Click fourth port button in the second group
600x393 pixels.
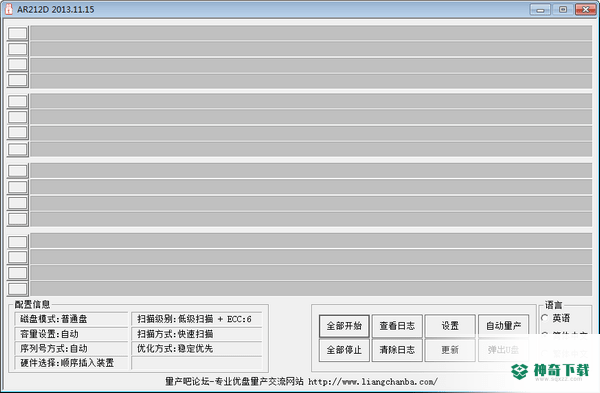coord(18,149)
